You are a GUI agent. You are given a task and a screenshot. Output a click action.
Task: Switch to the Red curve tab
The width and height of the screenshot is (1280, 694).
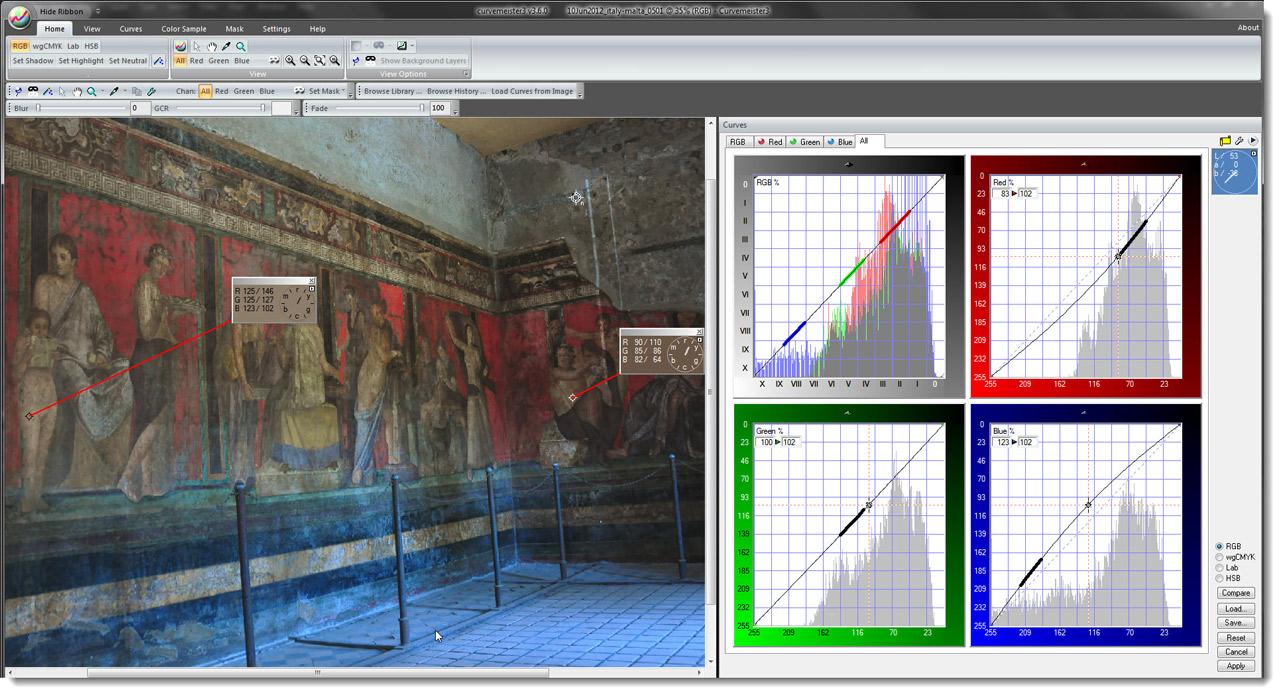pos(770,142)
